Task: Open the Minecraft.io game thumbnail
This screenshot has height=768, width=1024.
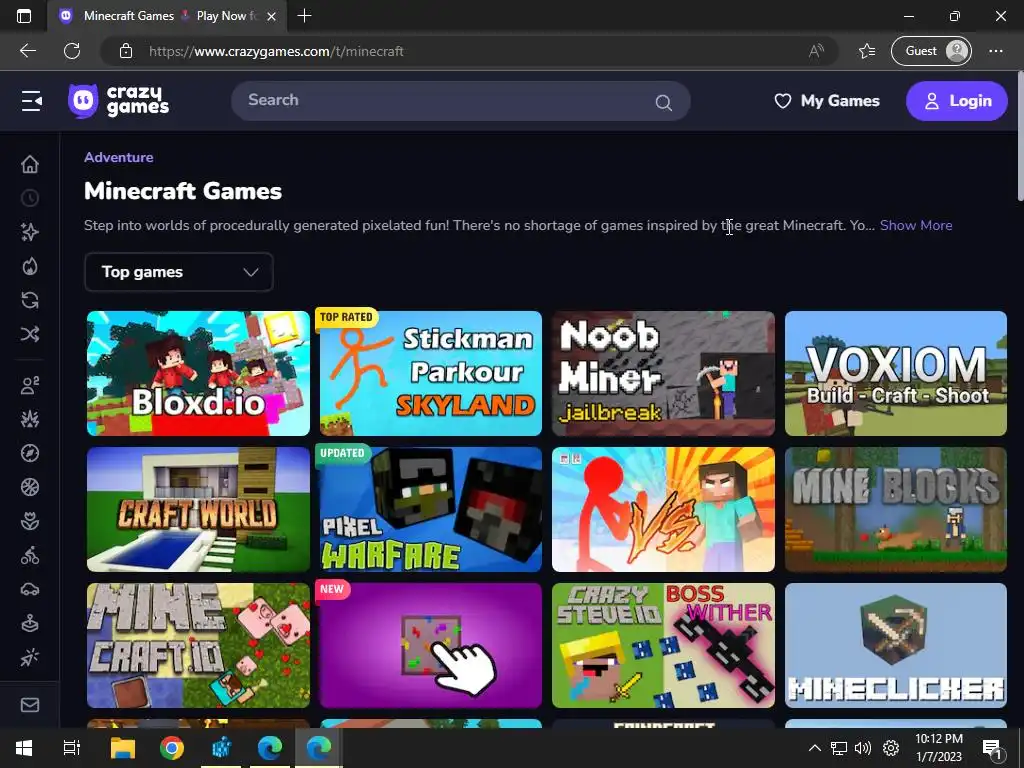Action: pyautogui.click(x=199, y=646)
